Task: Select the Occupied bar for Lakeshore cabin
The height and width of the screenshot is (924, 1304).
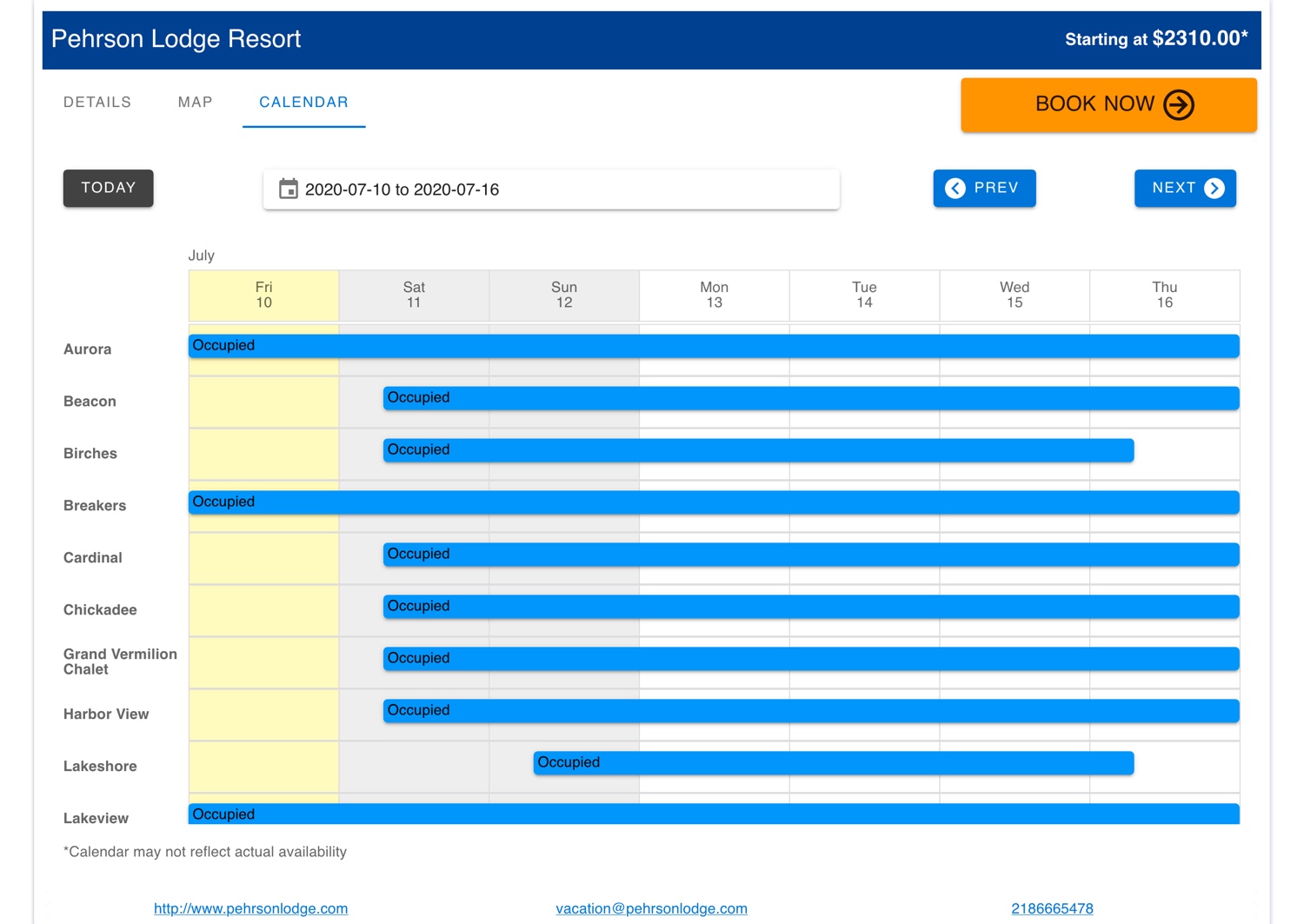Action: tap(832, 762)
